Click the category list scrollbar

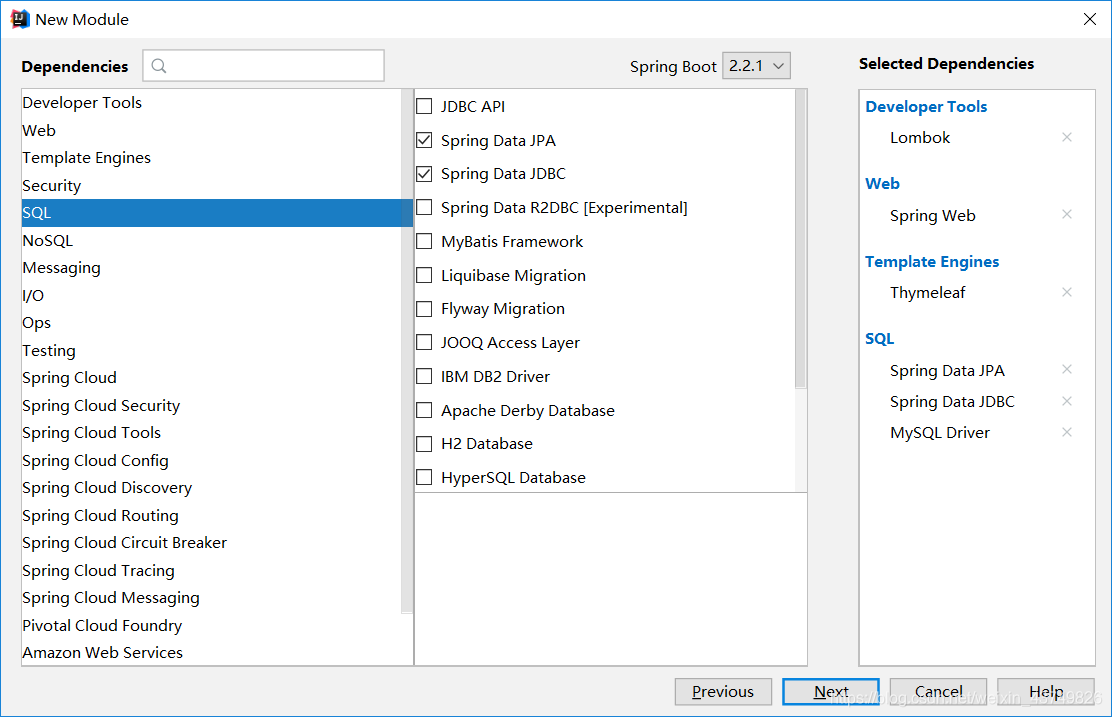[x=407, y=351]
